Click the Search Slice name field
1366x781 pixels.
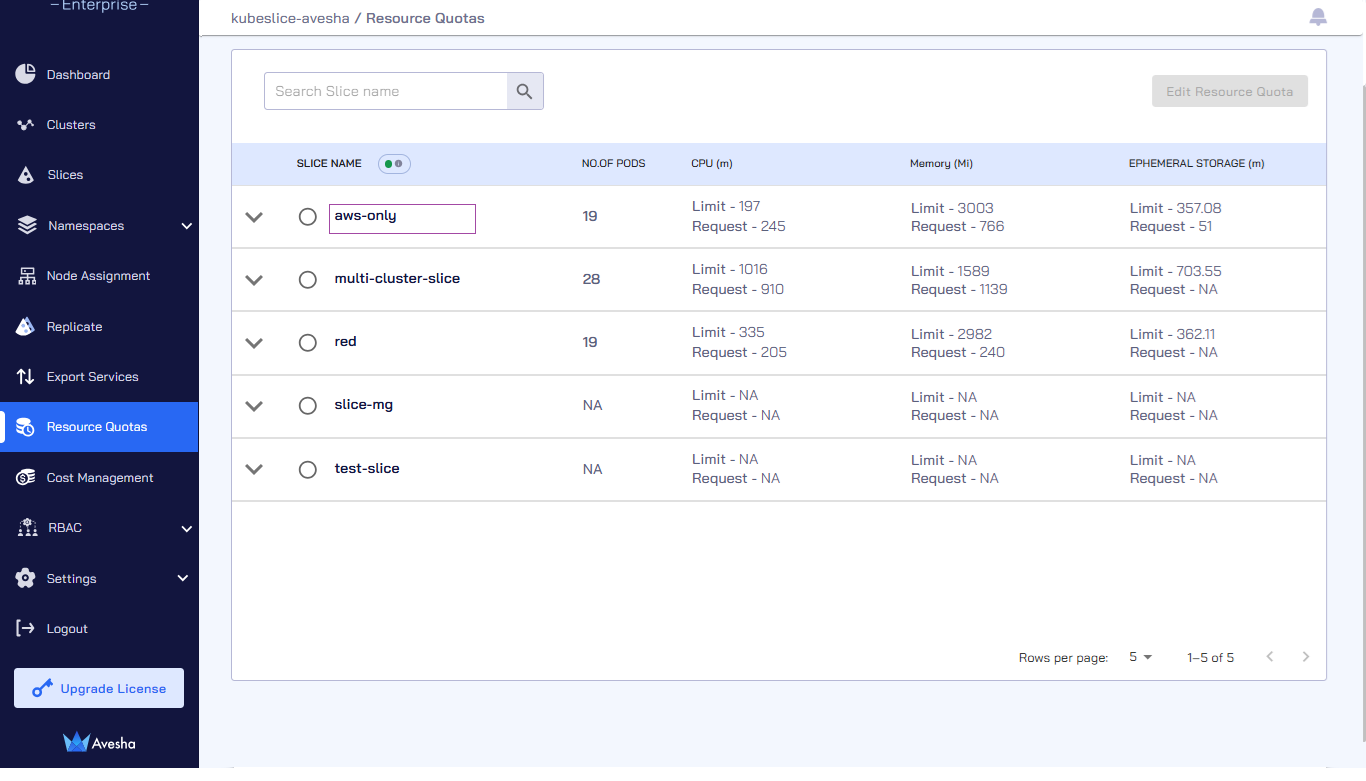click(x=386, y=91)
